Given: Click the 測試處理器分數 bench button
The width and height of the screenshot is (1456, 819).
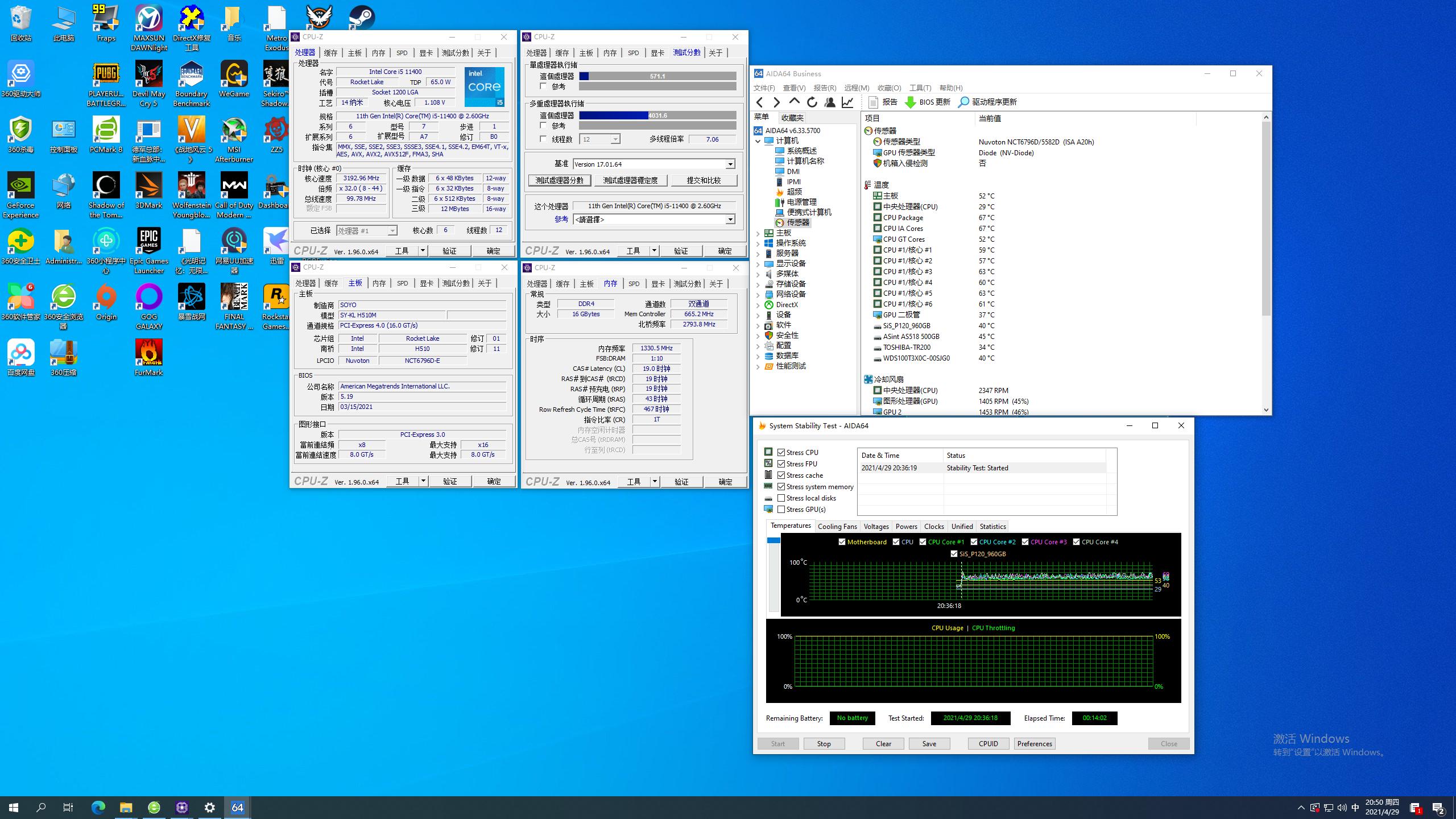Looking at the screenshot, I should [x=560, y=180].
